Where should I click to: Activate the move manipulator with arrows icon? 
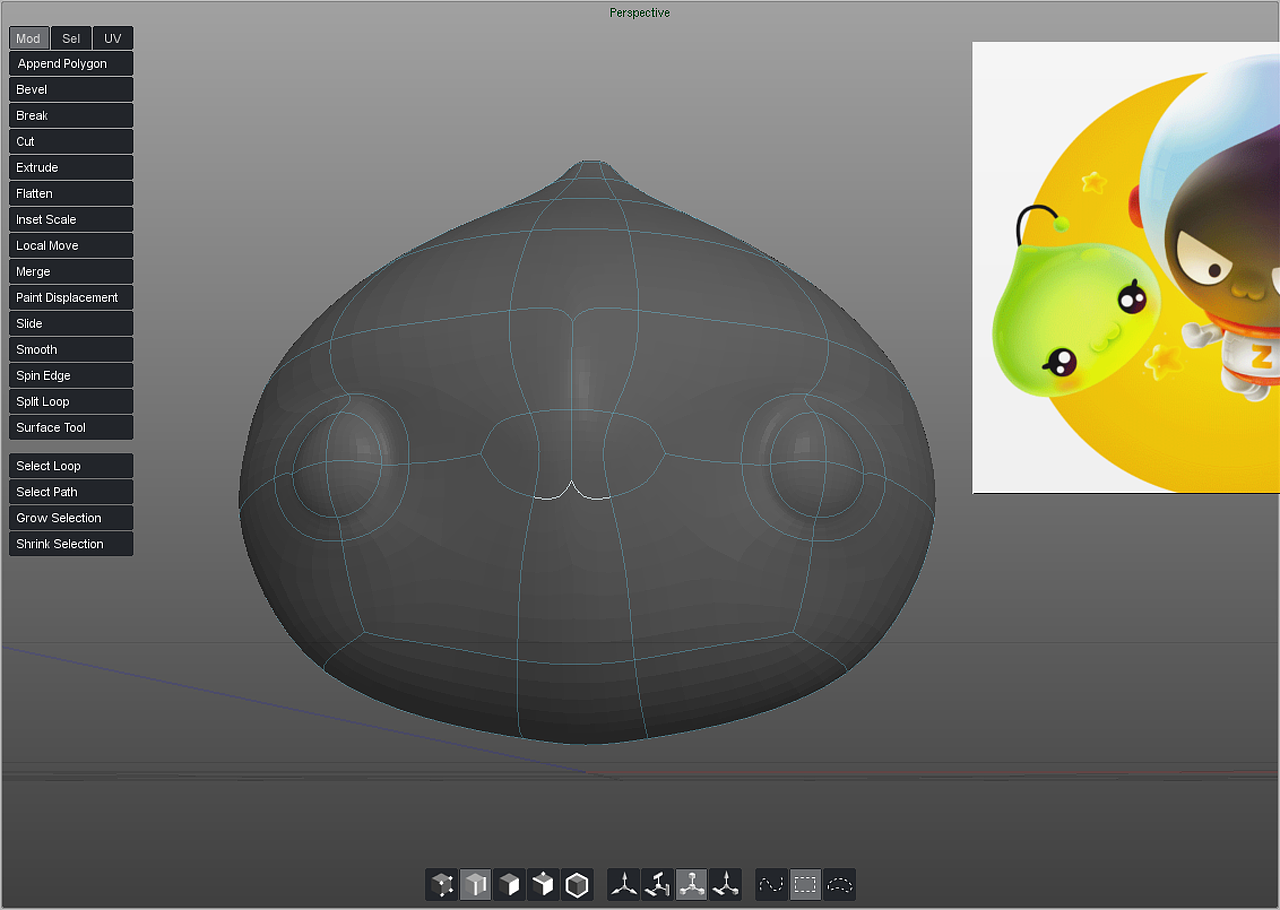click(624, 885)
